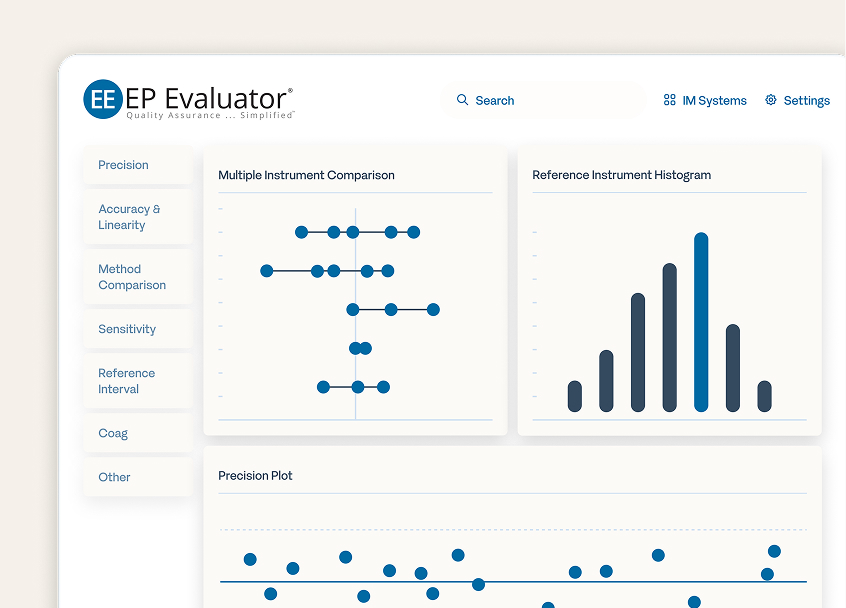Click the Multiple Instrument Comparison title
Screen dimensions: 846x608
tap(306, 175)
